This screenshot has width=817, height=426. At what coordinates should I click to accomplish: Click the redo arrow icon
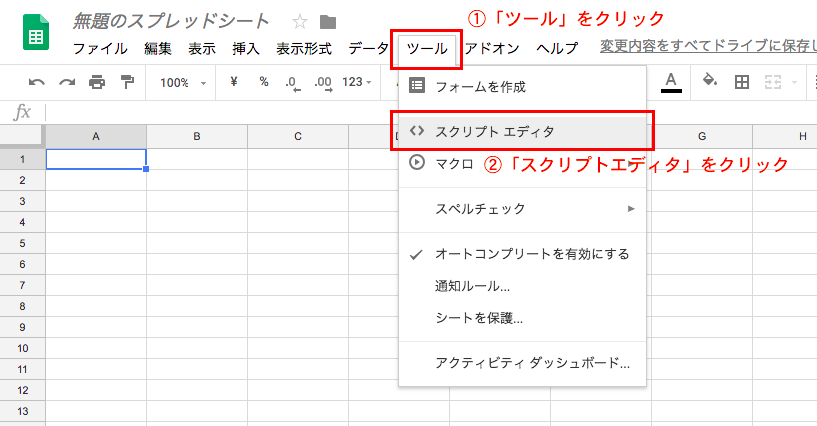point(67,82)
